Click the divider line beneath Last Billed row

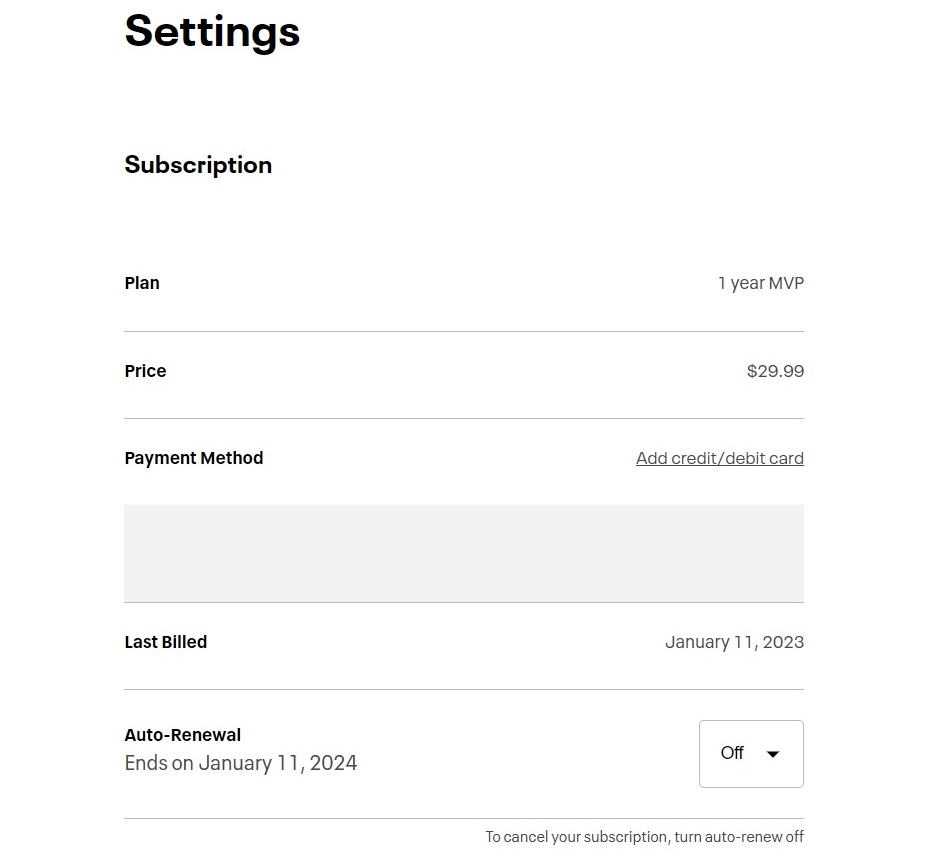(x=464, y=689)
